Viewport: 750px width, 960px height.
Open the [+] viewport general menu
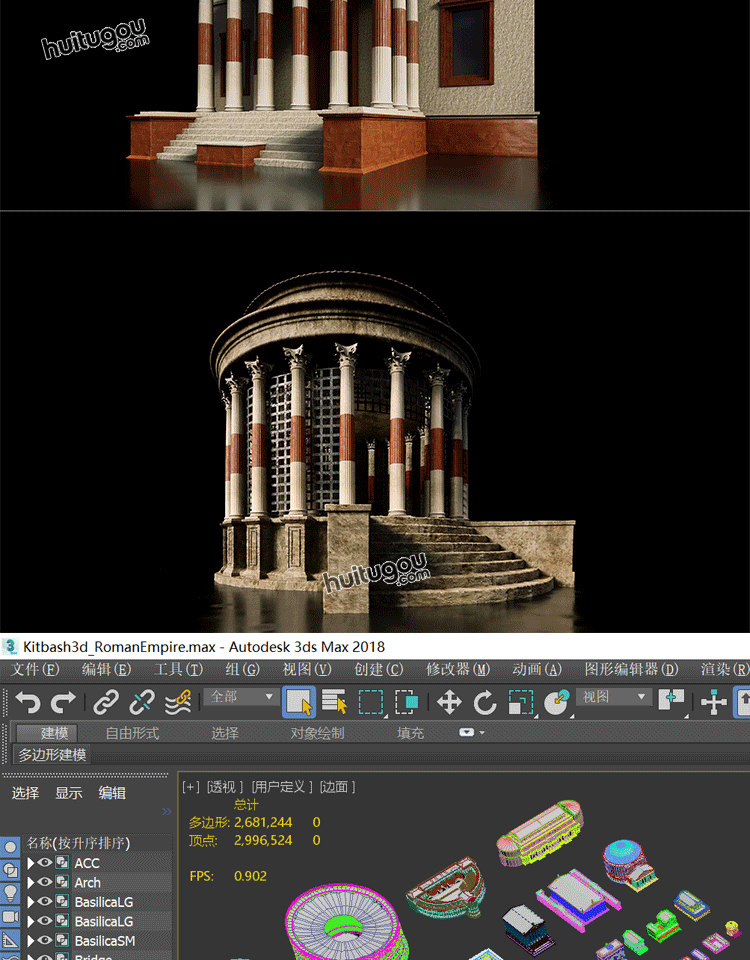click(191, 787)
